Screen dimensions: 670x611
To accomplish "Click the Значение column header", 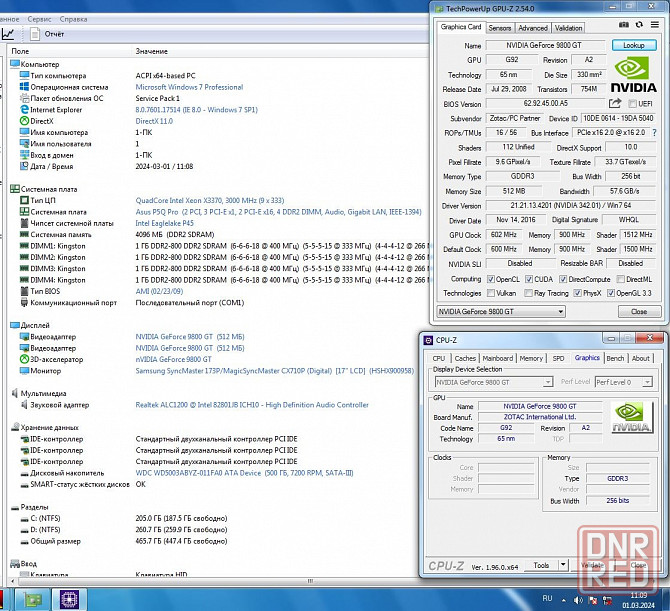I will pos(151,51).
